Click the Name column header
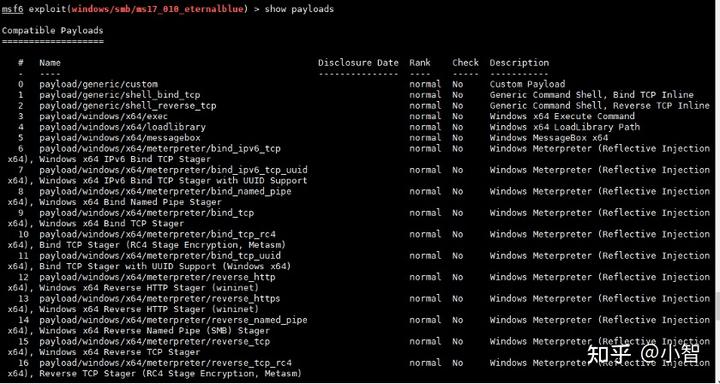 (x=50, y=63)
